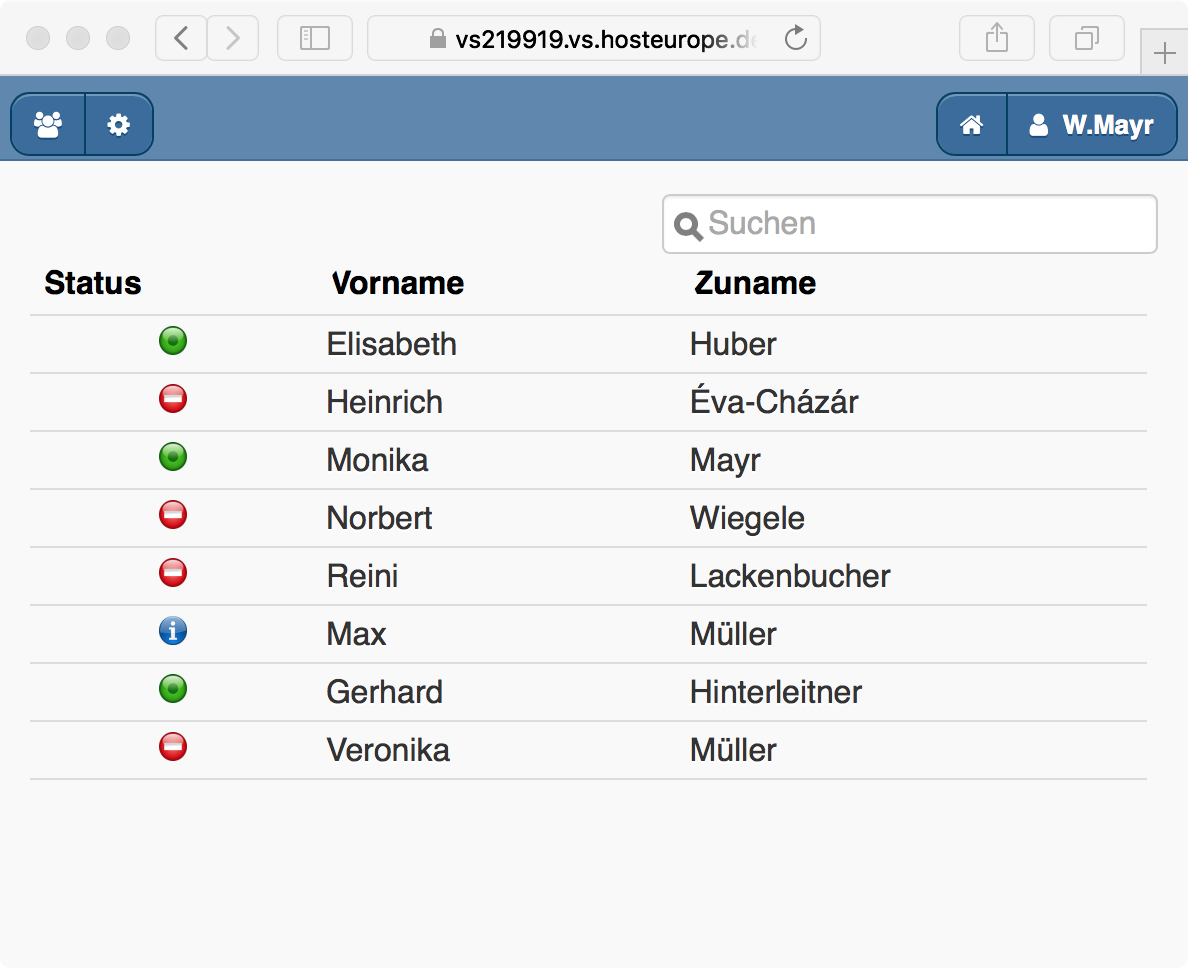Image resolution: width=1188 pixels, height=968 pixels.
Task: Sort by the Status column header
Action: tap(93, 284)
